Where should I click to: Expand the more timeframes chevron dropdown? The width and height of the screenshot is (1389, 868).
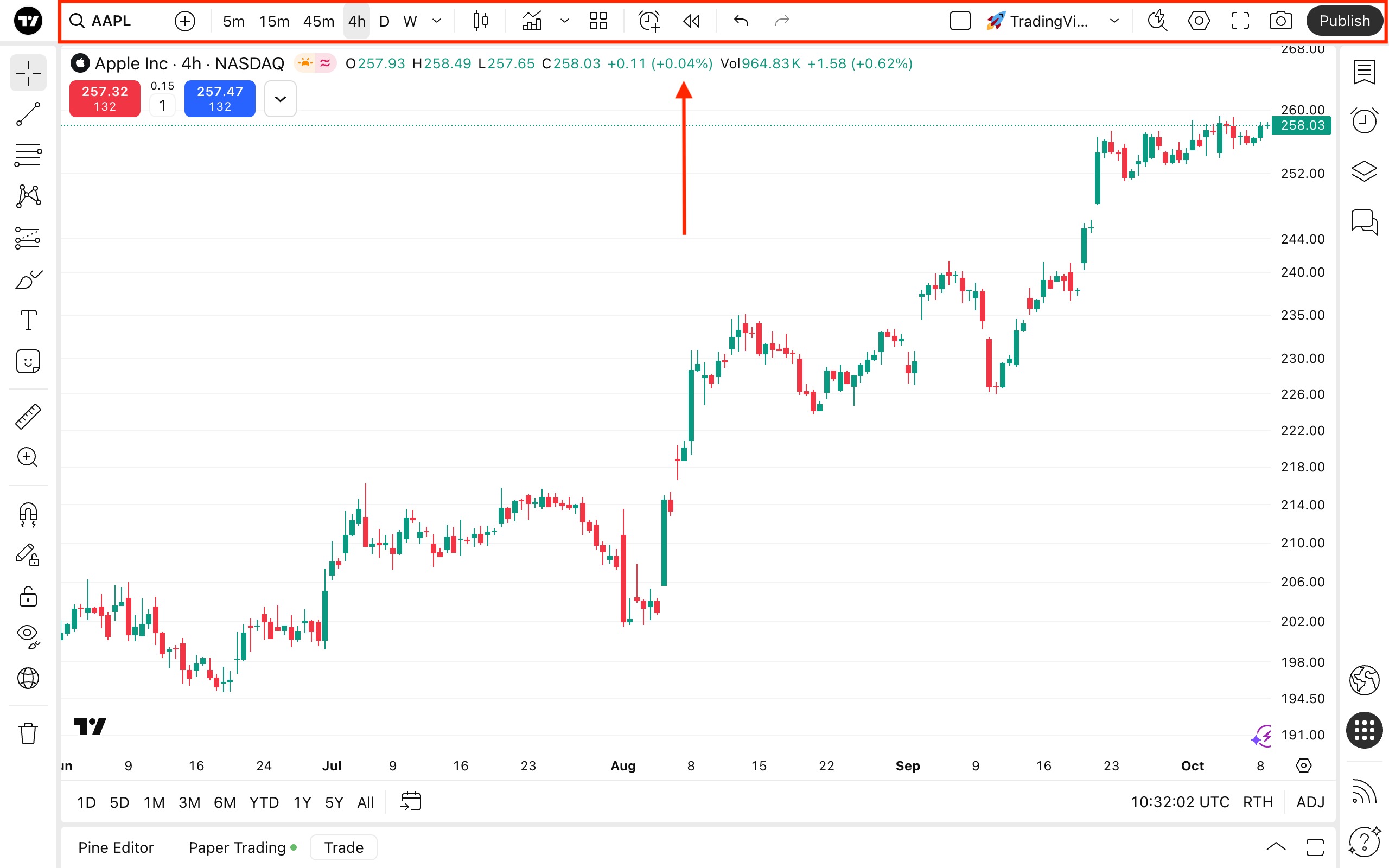(437, 21)
